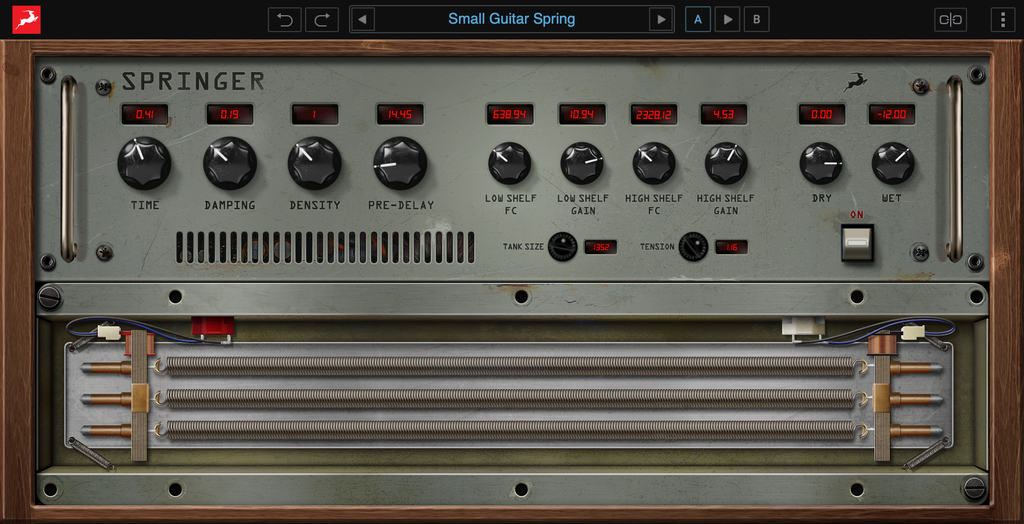Screen dimensions: 1024x524
Task: Click the Density value display
Action: coord(314,114)
